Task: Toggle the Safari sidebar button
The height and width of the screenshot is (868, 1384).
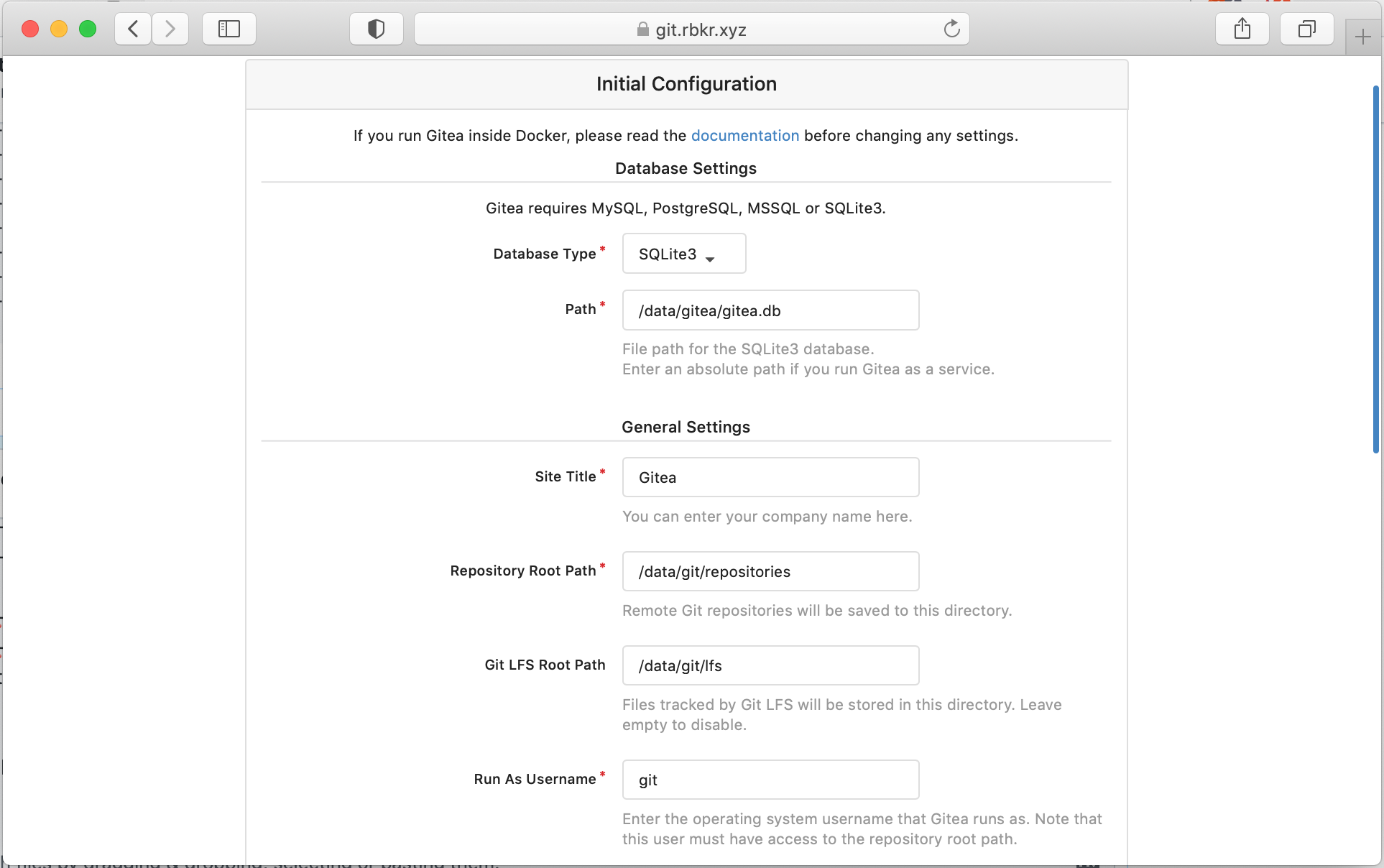Action: pyautogui.click(x=229, y=29)
